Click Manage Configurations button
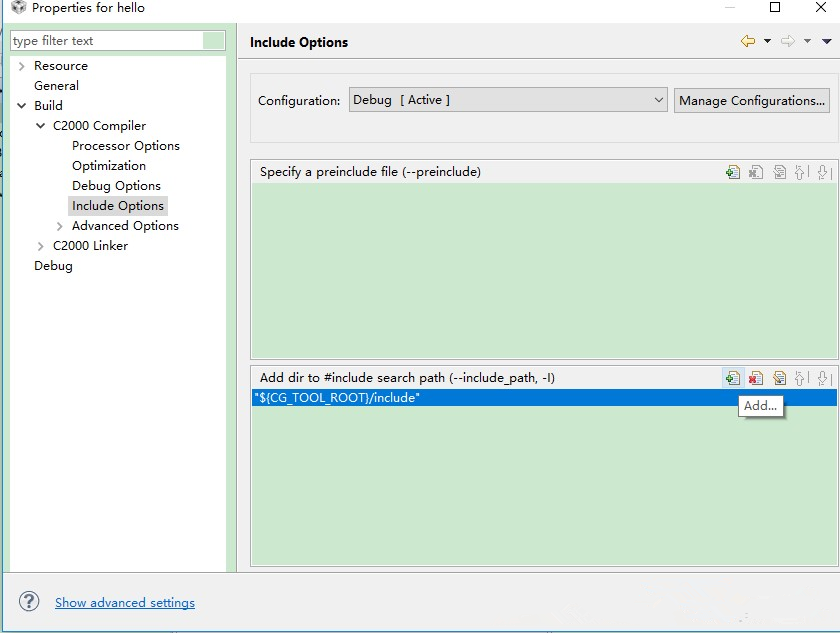This screenshot has height=633, width=840. coord(752,101)
